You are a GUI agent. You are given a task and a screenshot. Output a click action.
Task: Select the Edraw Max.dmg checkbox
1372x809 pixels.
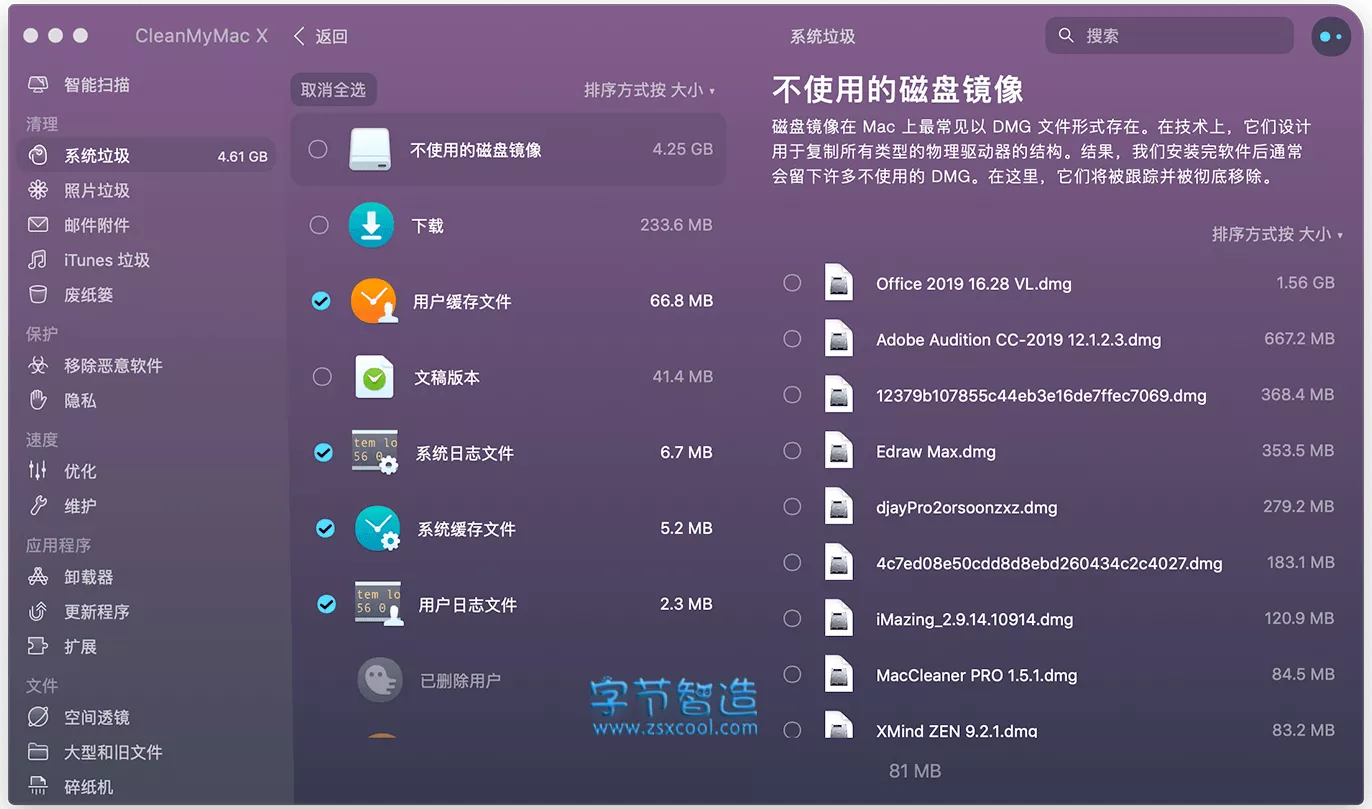point(792,451)
